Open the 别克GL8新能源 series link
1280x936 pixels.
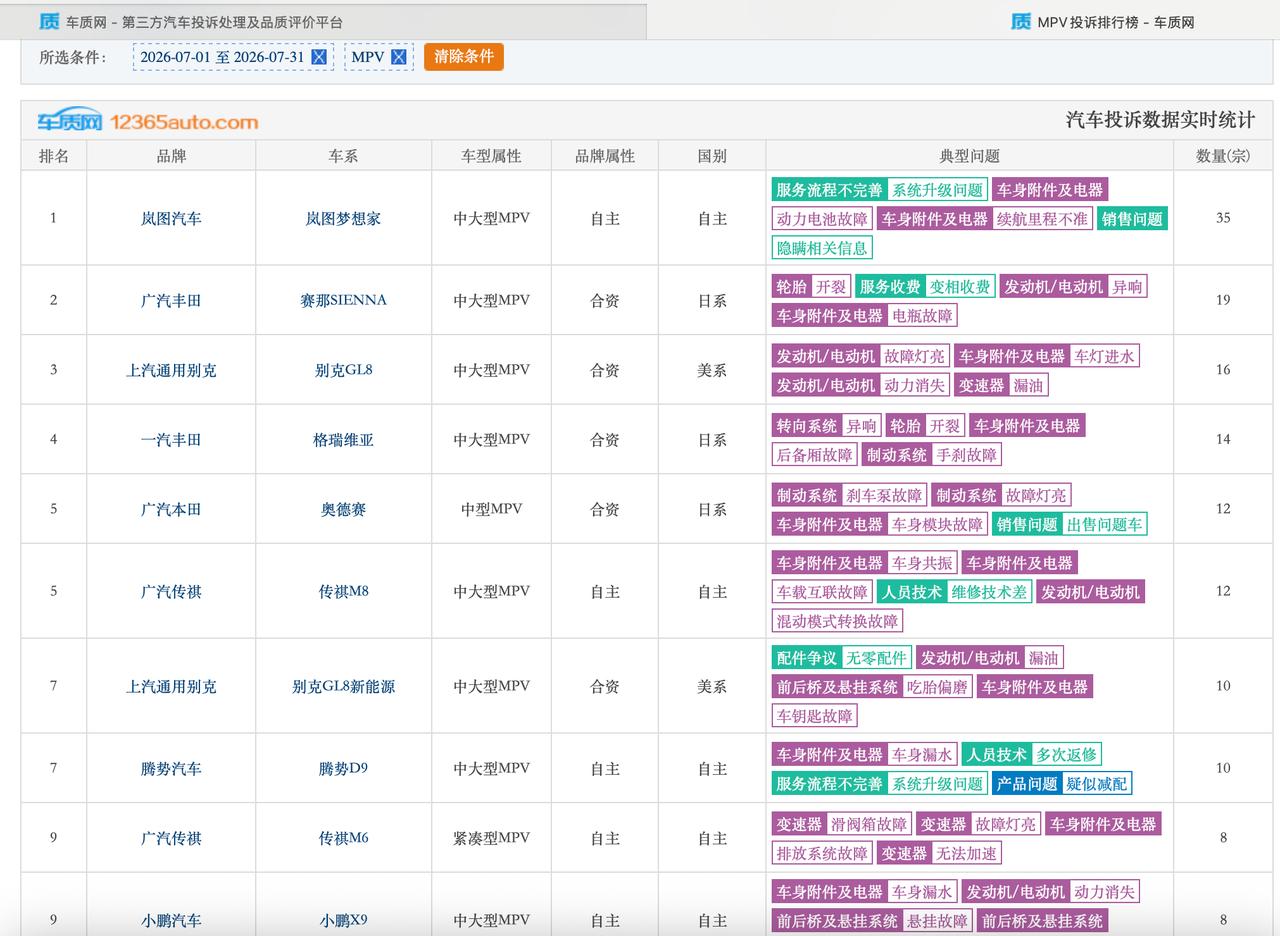coord(343,686)
